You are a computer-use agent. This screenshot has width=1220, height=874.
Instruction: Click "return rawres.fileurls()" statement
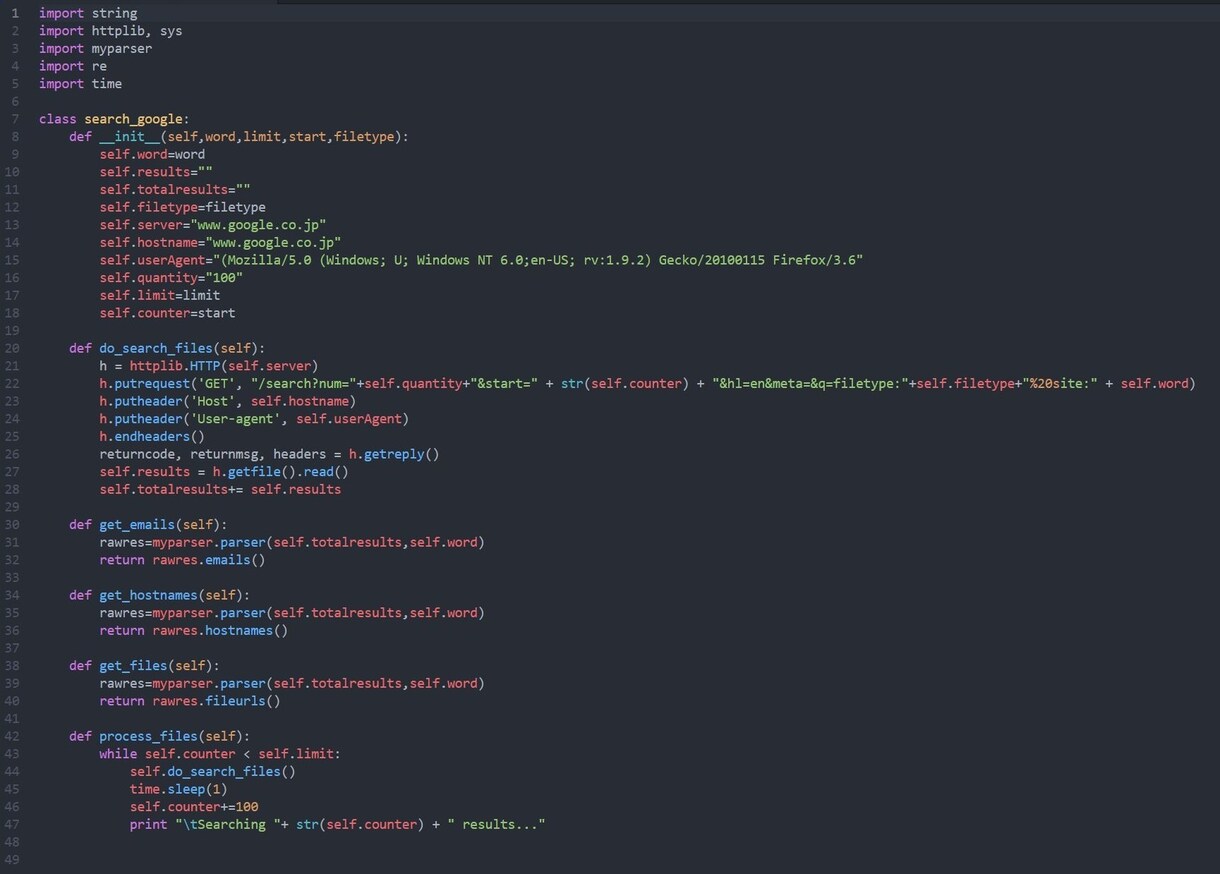(190, 701)
